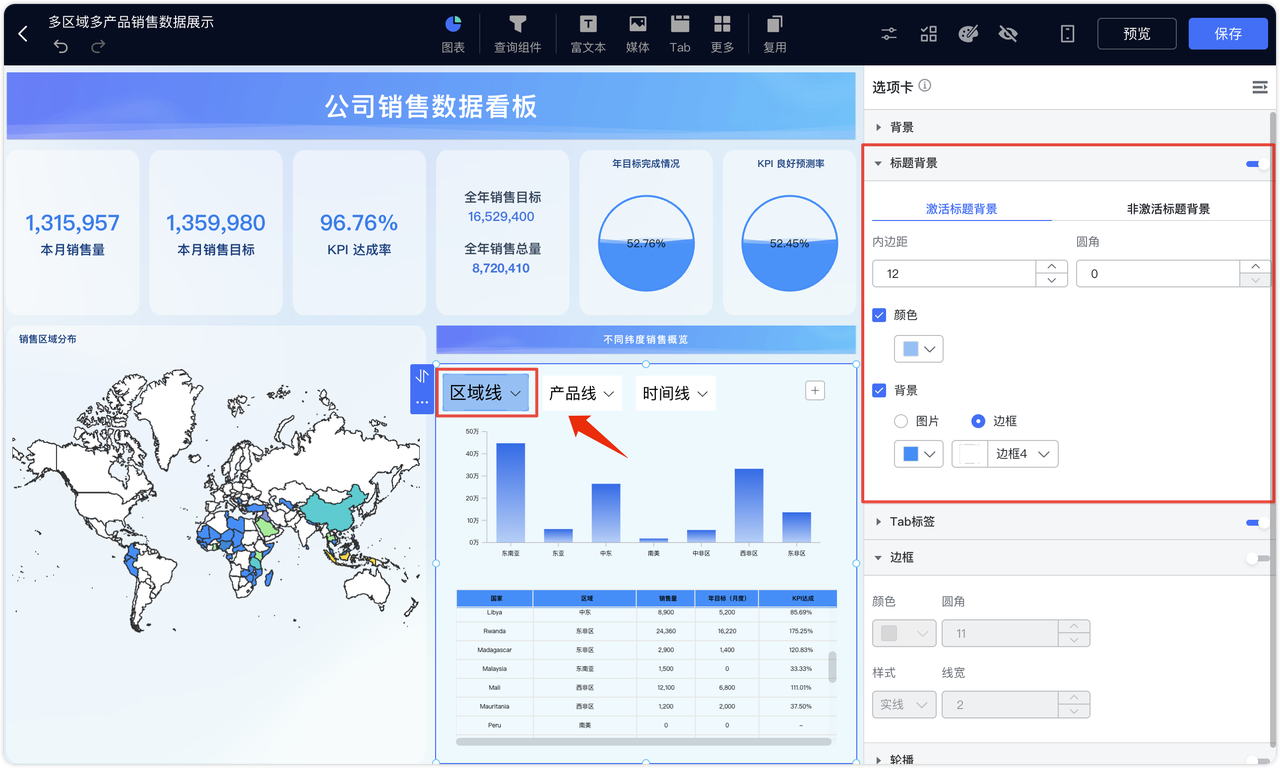Click the table horizontal scrollbar
Image resolution: width=1280 pixels, height=768 pixels.
644,742
